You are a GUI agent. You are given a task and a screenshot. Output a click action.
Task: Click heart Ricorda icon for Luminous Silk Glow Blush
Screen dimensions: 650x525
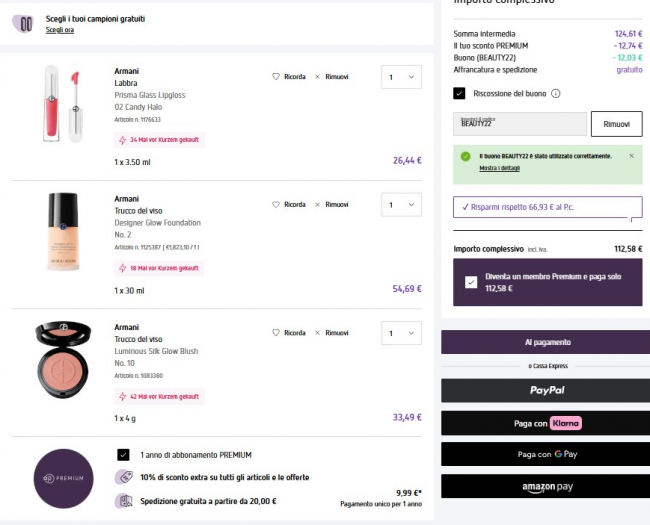click(276, 332)
